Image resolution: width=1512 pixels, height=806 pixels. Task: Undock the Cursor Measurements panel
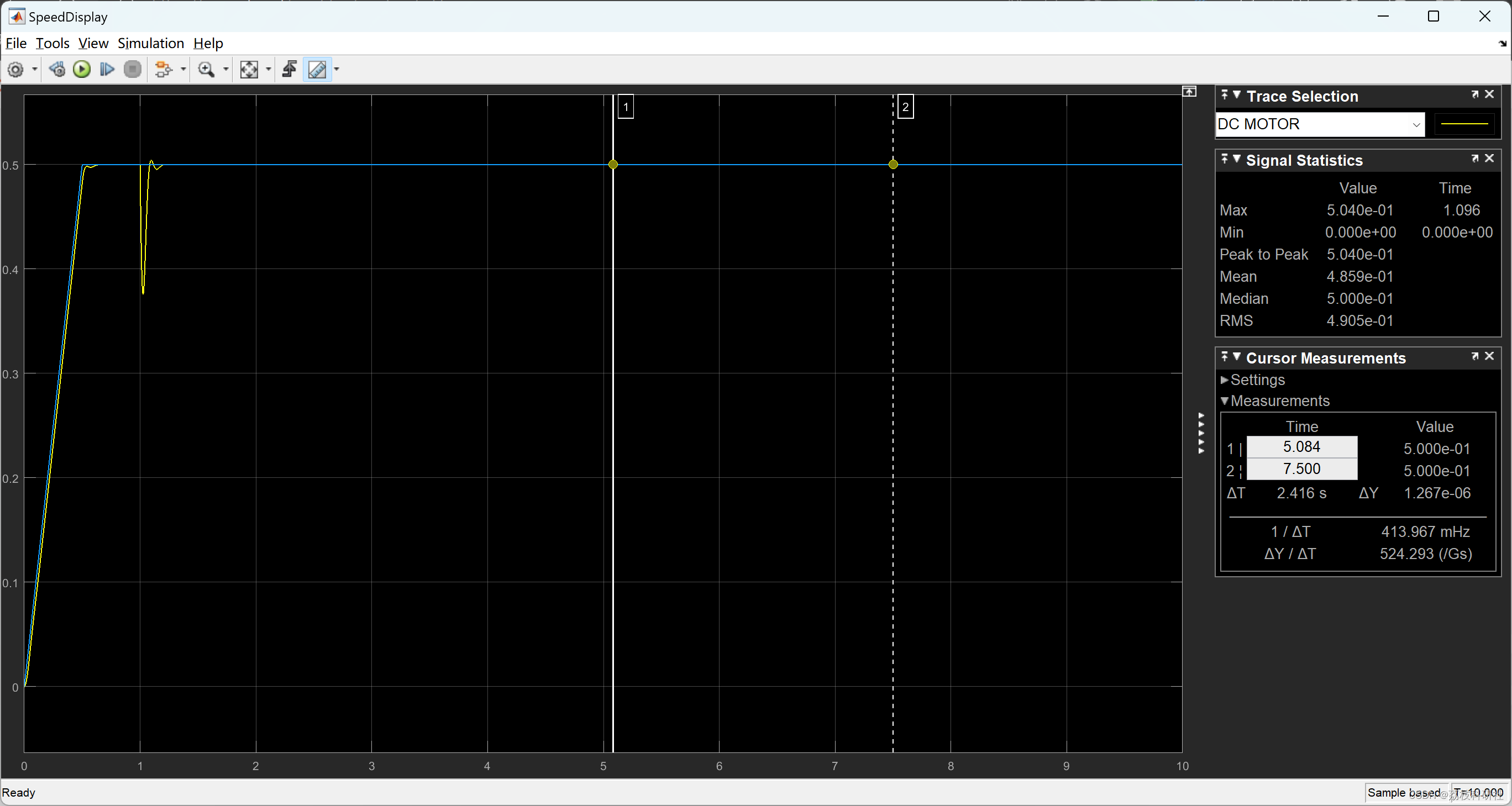pyautogui.click(x=1475, y=356)
